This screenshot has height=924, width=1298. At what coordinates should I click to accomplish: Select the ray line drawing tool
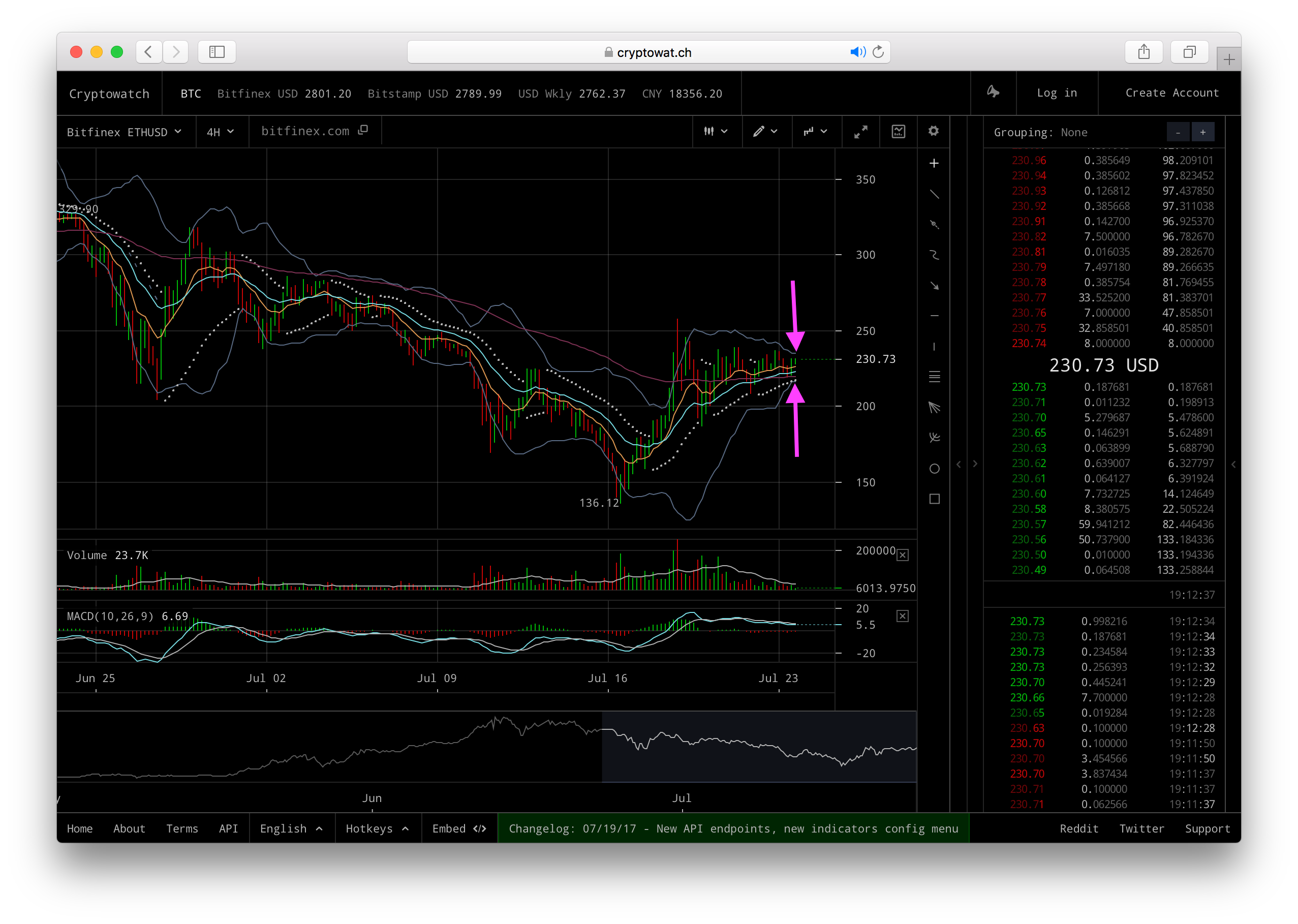[x=934, y=225]
